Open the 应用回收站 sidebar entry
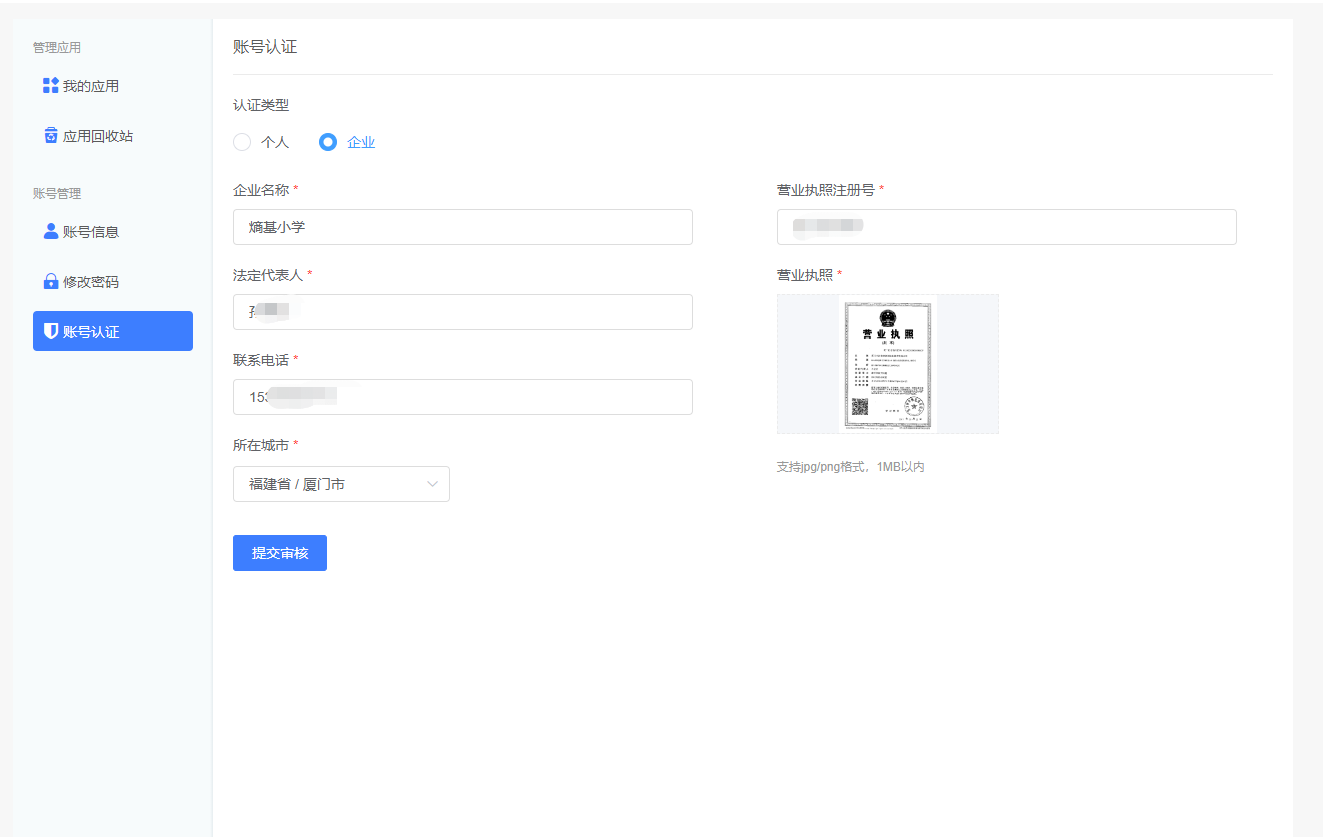Viewport: 1323px width, 837px height. click(100, 135)
